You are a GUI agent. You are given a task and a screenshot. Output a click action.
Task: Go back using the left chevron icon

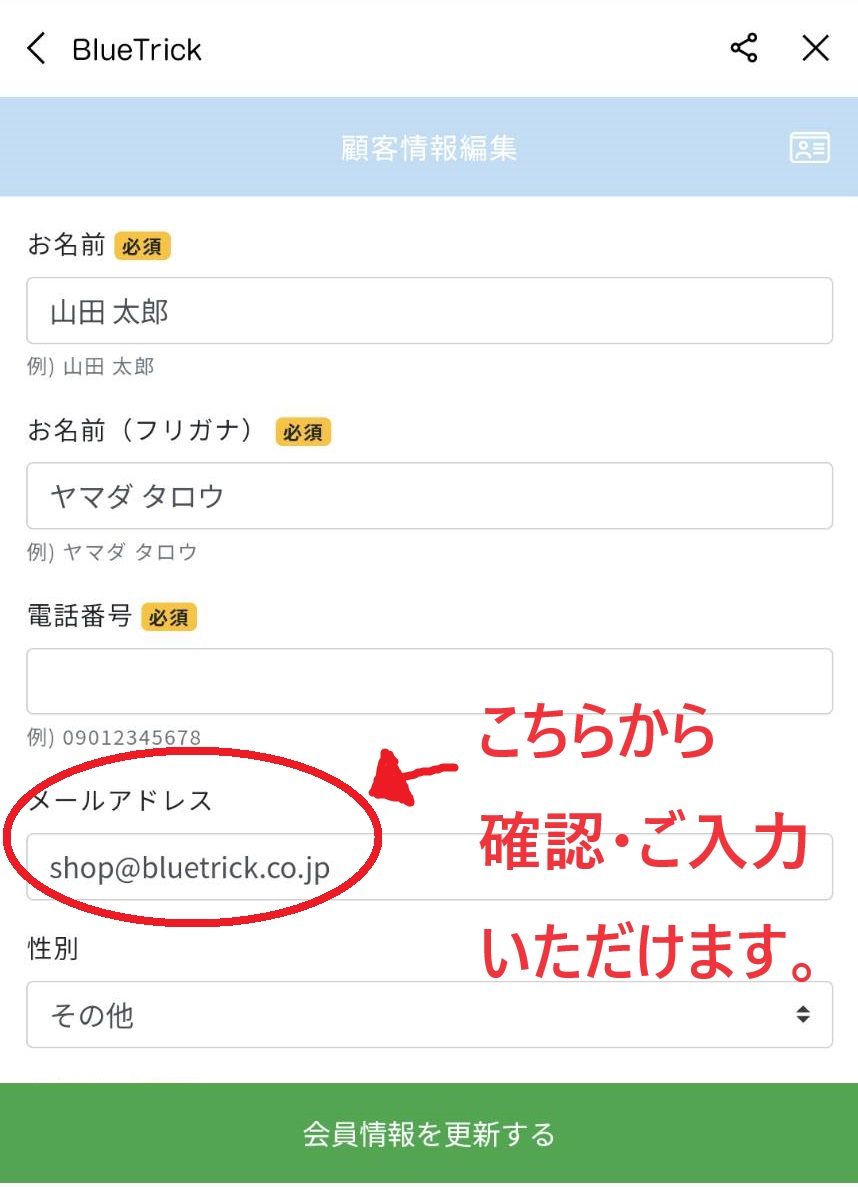36,48
